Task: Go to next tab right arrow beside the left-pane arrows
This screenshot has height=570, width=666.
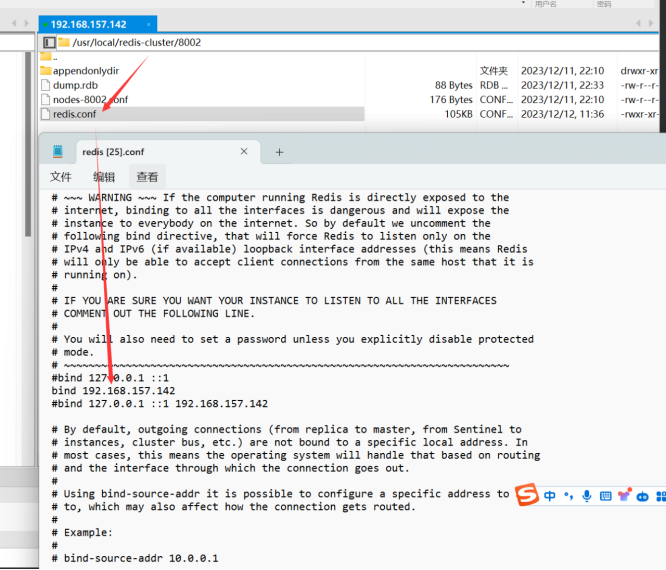Action: pyautogui.click(x=26, y=23)
